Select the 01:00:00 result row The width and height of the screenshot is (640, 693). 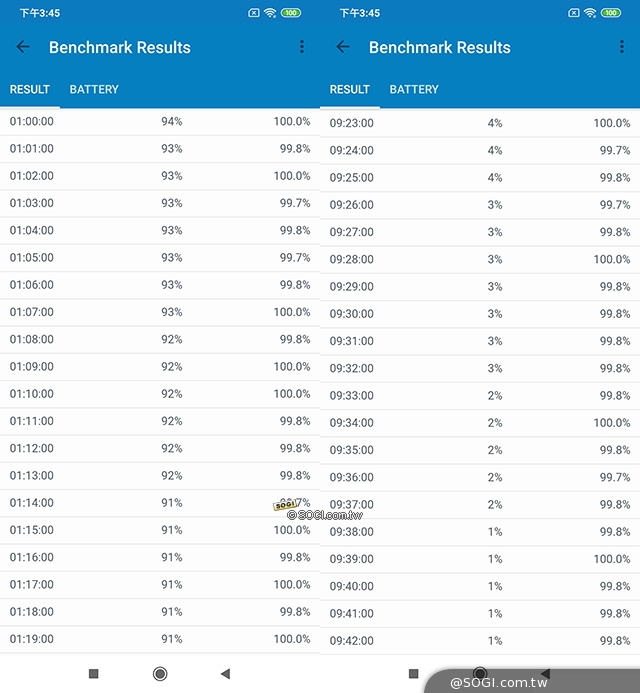click(x=160, y=121)
